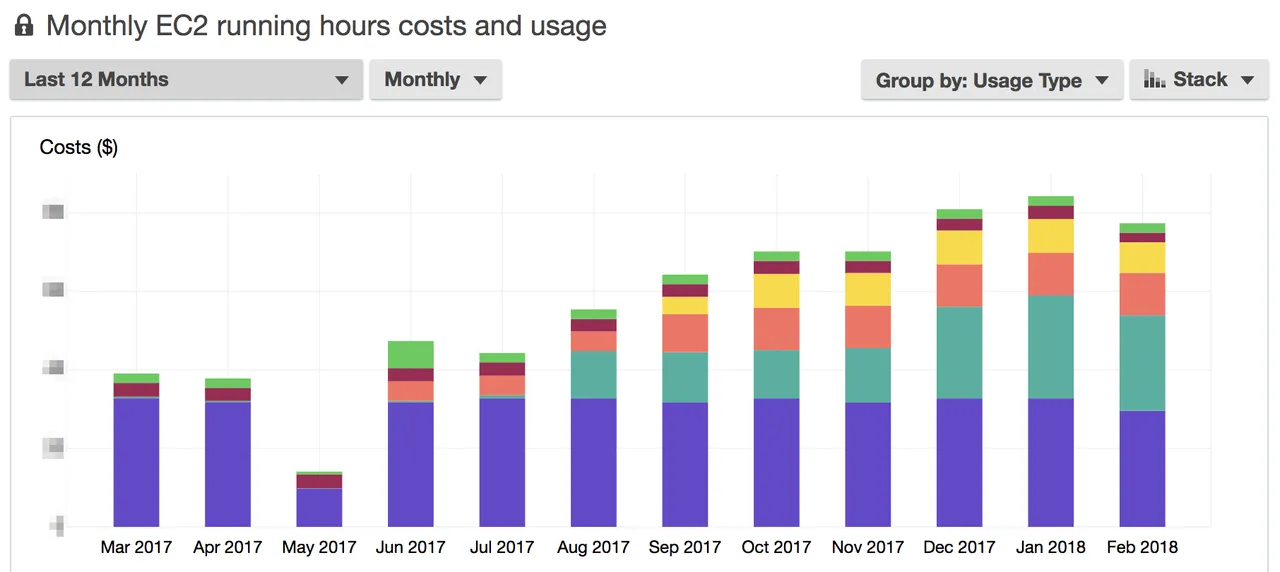Open the Monthly granularity dropdown
The image size is (1280, 572).
click(x=435, y=80)
